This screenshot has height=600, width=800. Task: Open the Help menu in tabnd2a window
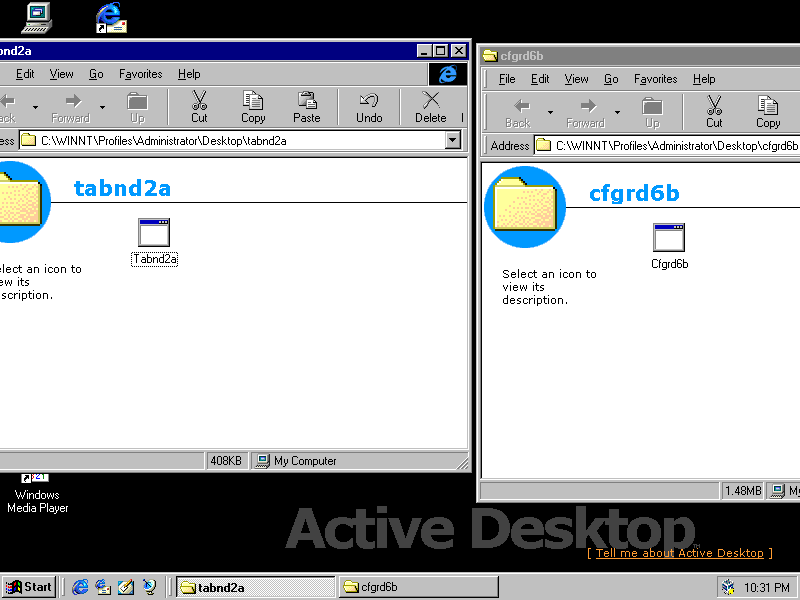(x=189, y=74)
